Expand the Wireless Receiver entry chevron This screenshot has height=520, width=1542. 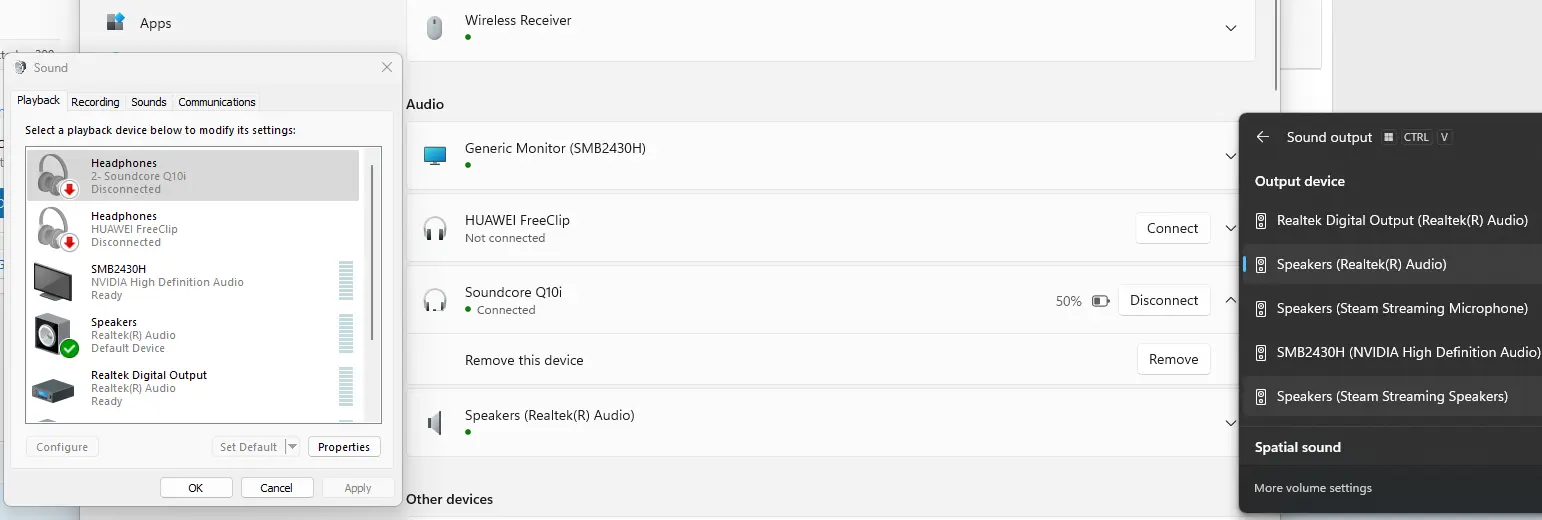coord(1231,28)
